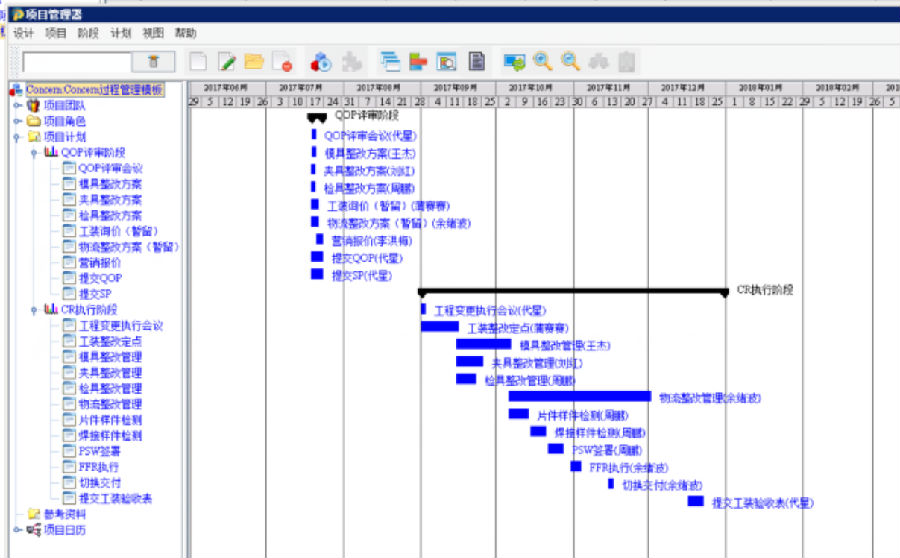Click the 项目团队 people icon

33,105
